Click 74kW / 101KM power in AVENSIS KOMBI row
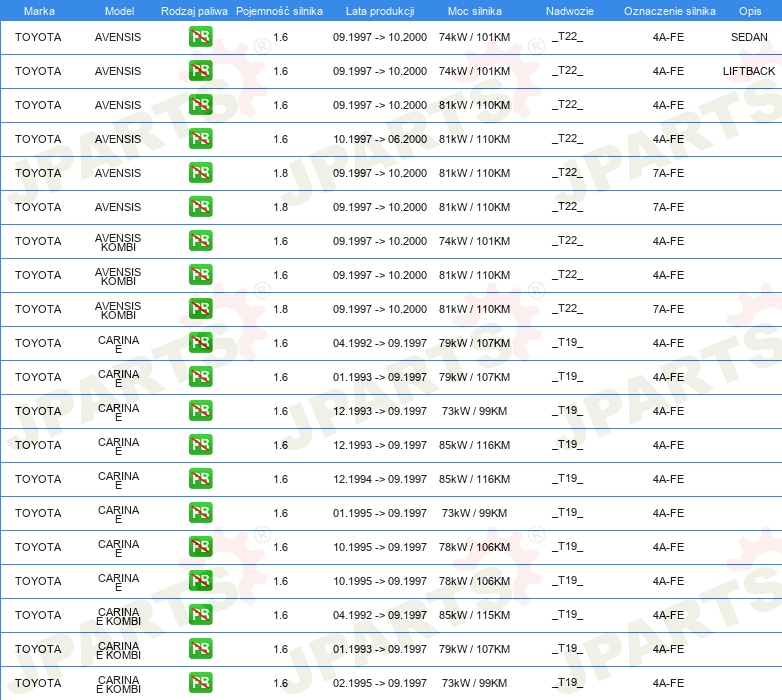 point(474,241)
